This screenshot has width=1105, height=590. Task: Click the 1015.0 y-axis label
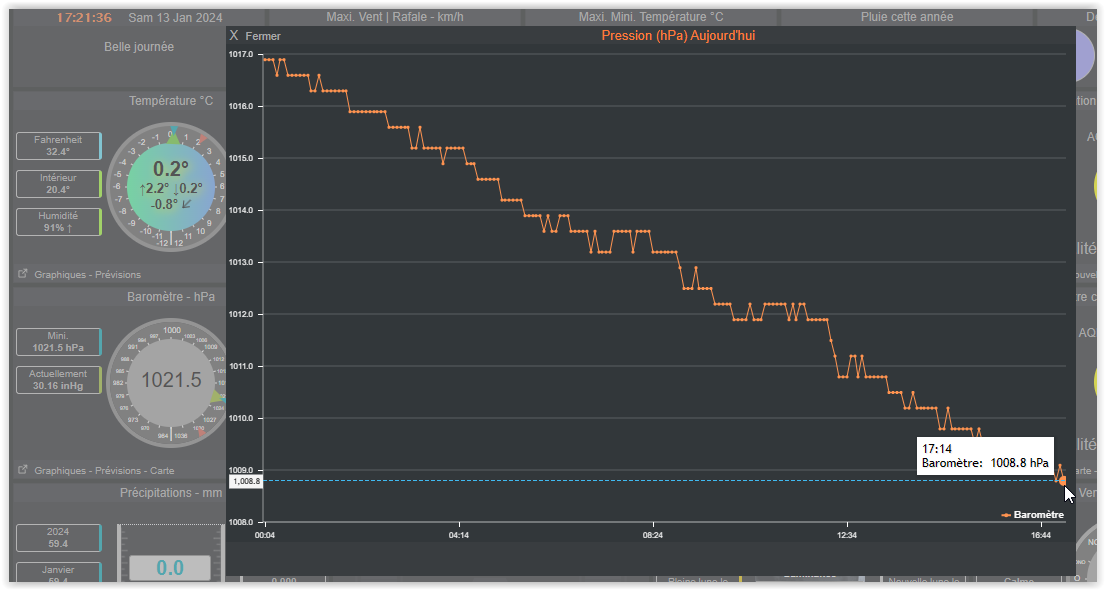[240, 159]
